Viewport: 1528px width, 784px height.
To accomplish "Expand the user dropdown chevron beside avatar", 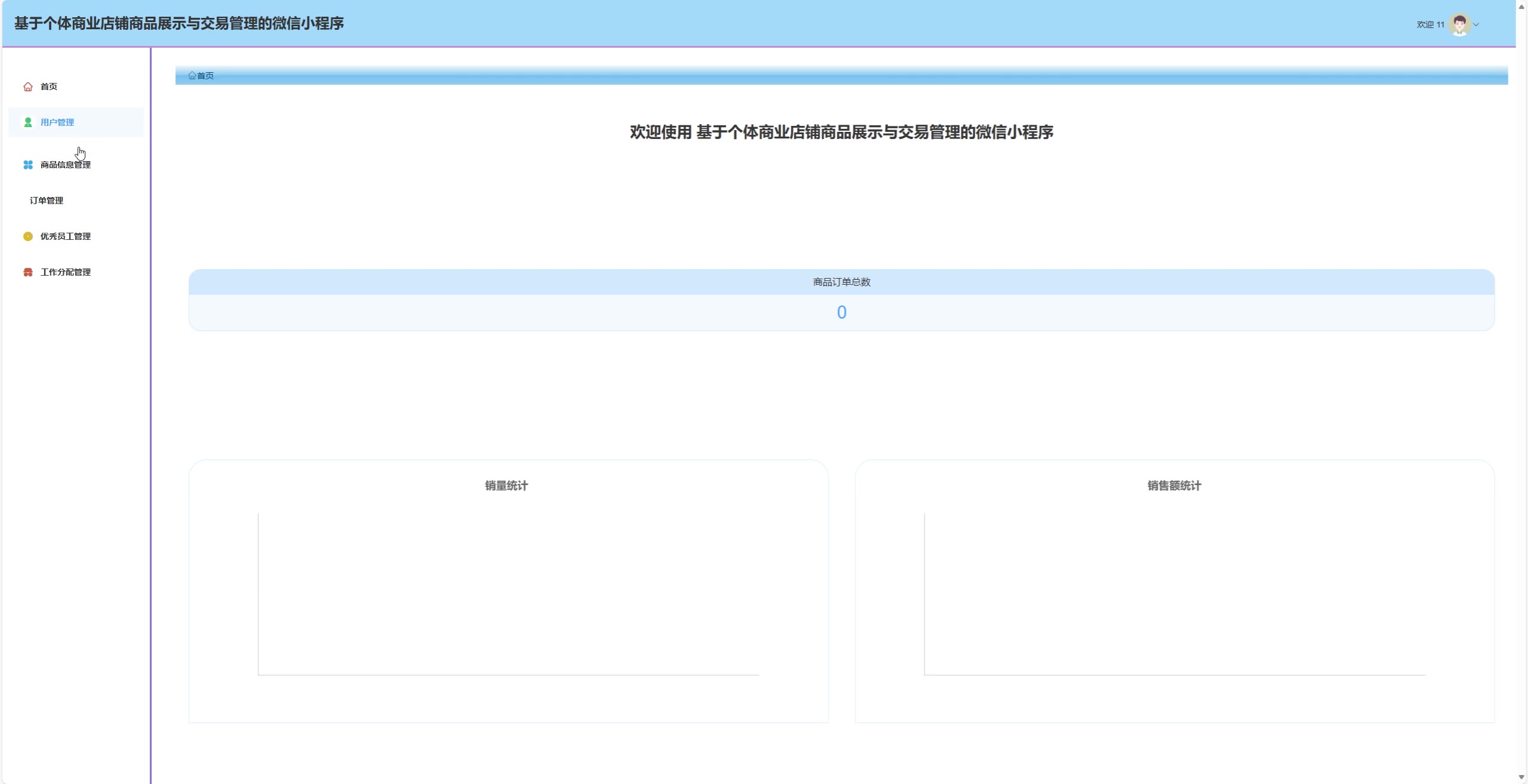I will pyautogui.click(x=1476, y=24).
